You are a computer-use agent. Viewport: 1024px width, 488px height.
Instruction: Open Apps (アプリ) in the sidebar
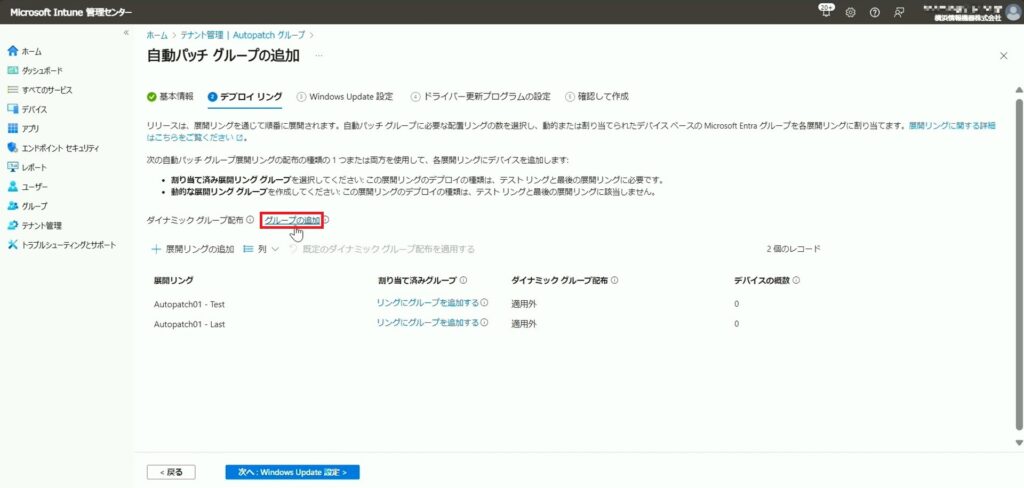(x=24, y=129)
